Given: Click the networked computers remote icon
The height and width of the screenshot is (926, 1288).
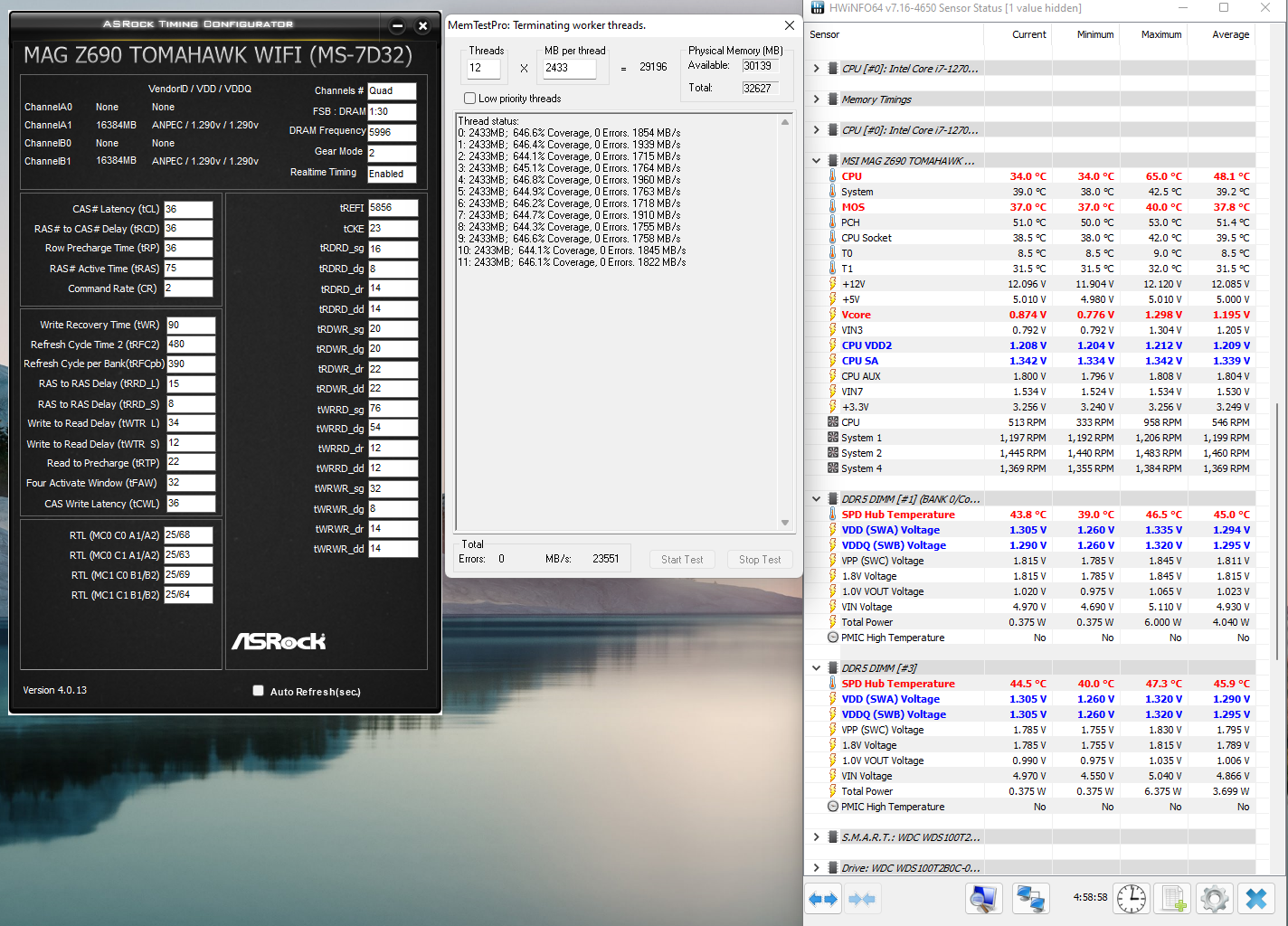Looking at the screenshot, I should (x=1030, y=899).
